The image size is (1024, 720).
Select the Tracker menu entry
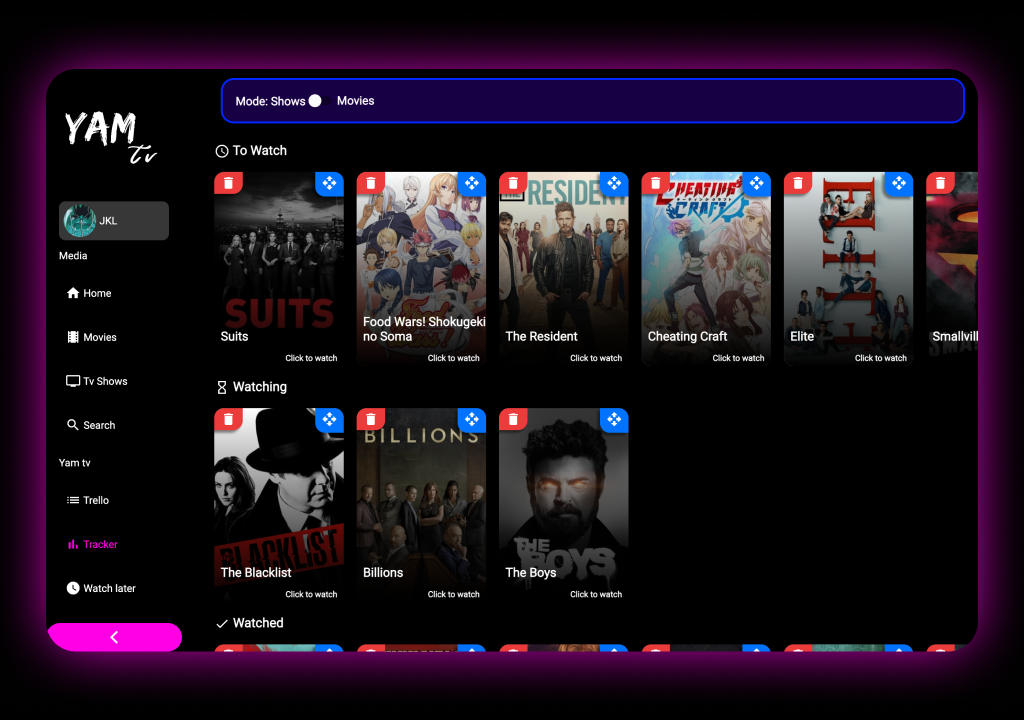point(101,544)
